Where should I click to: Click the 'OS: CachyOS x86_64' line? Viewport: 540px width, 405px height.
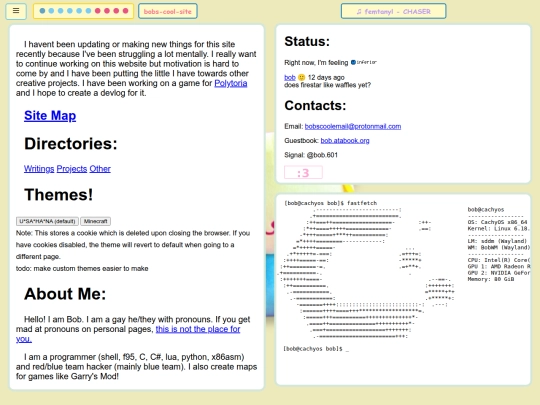(x=497, y=222)
